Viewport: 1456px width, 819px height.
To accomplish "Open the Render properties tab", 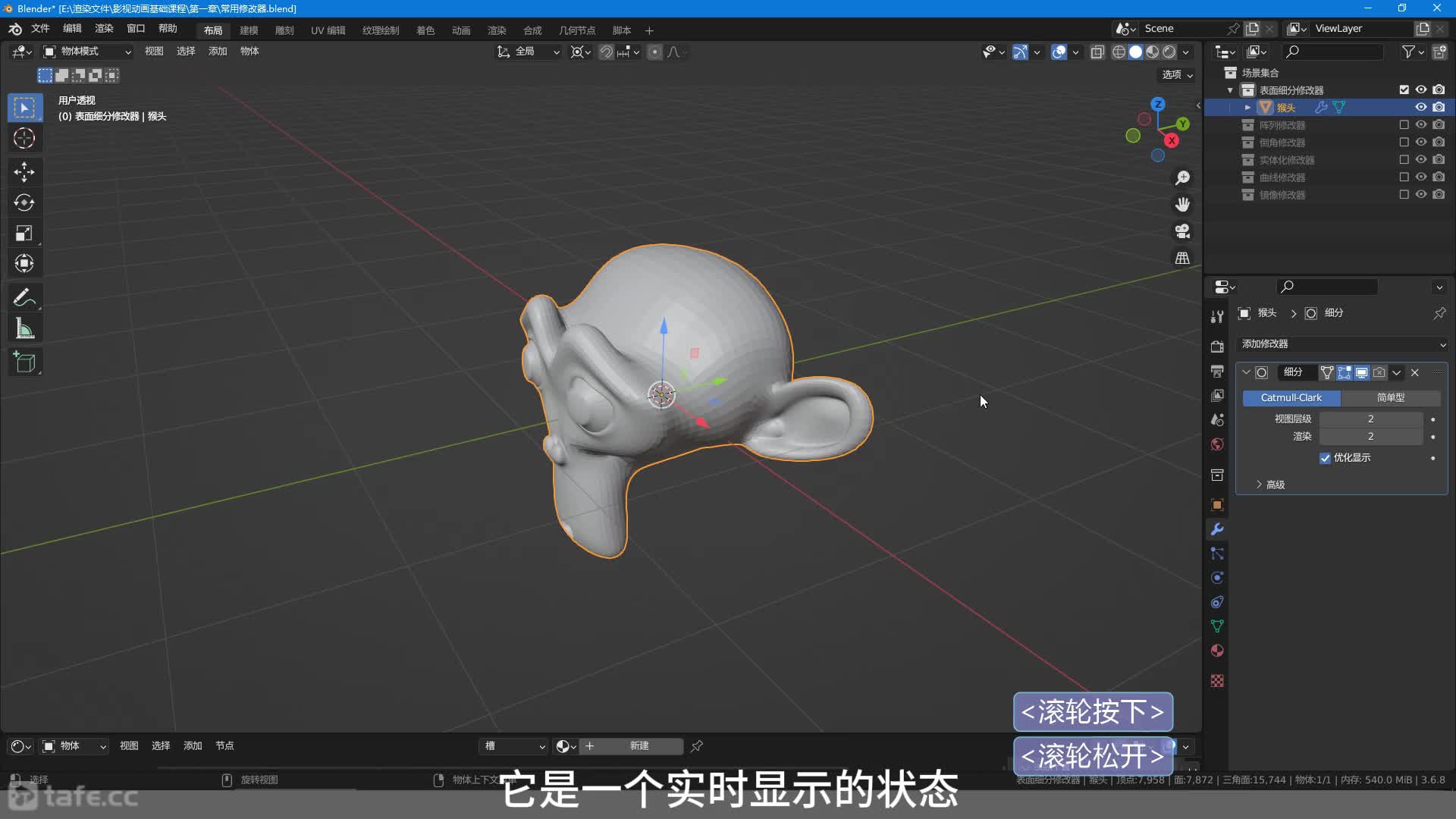I will pos(1217,347).
